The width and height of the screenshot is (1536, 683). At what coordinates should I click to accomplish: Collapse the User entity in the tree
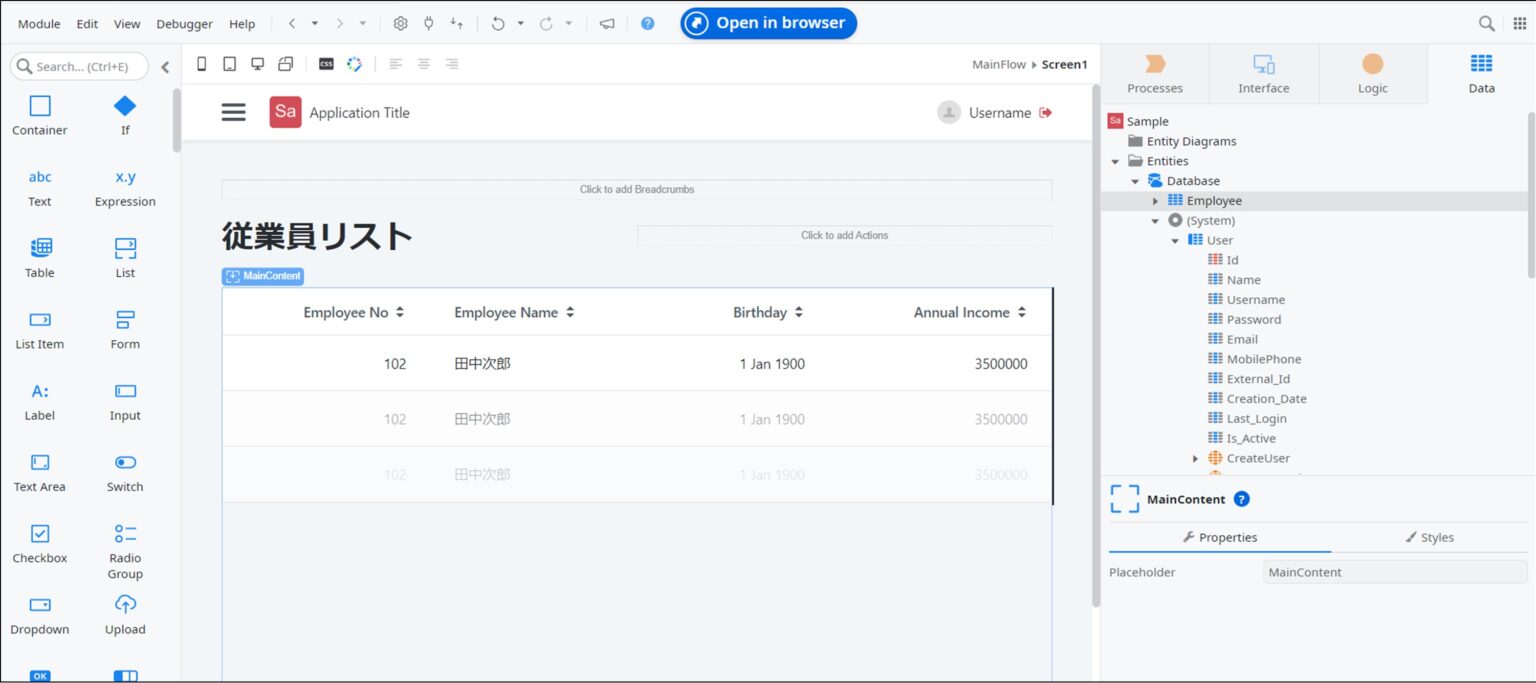tap(1177, 240)
